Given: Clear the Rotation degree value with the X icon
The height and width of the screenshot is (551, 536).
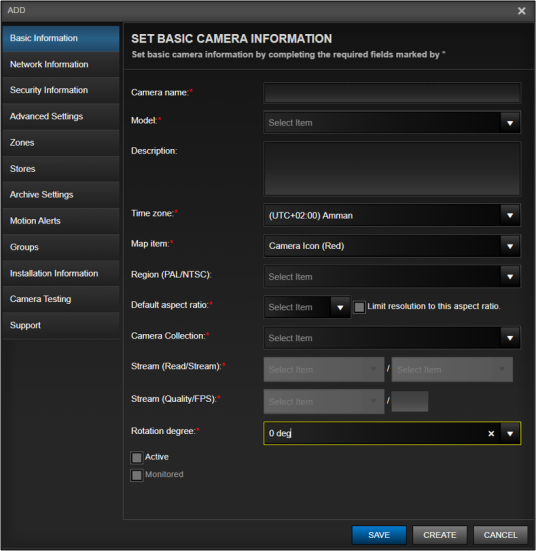Looking at the screenshot, I should click(x=491, y=434).
